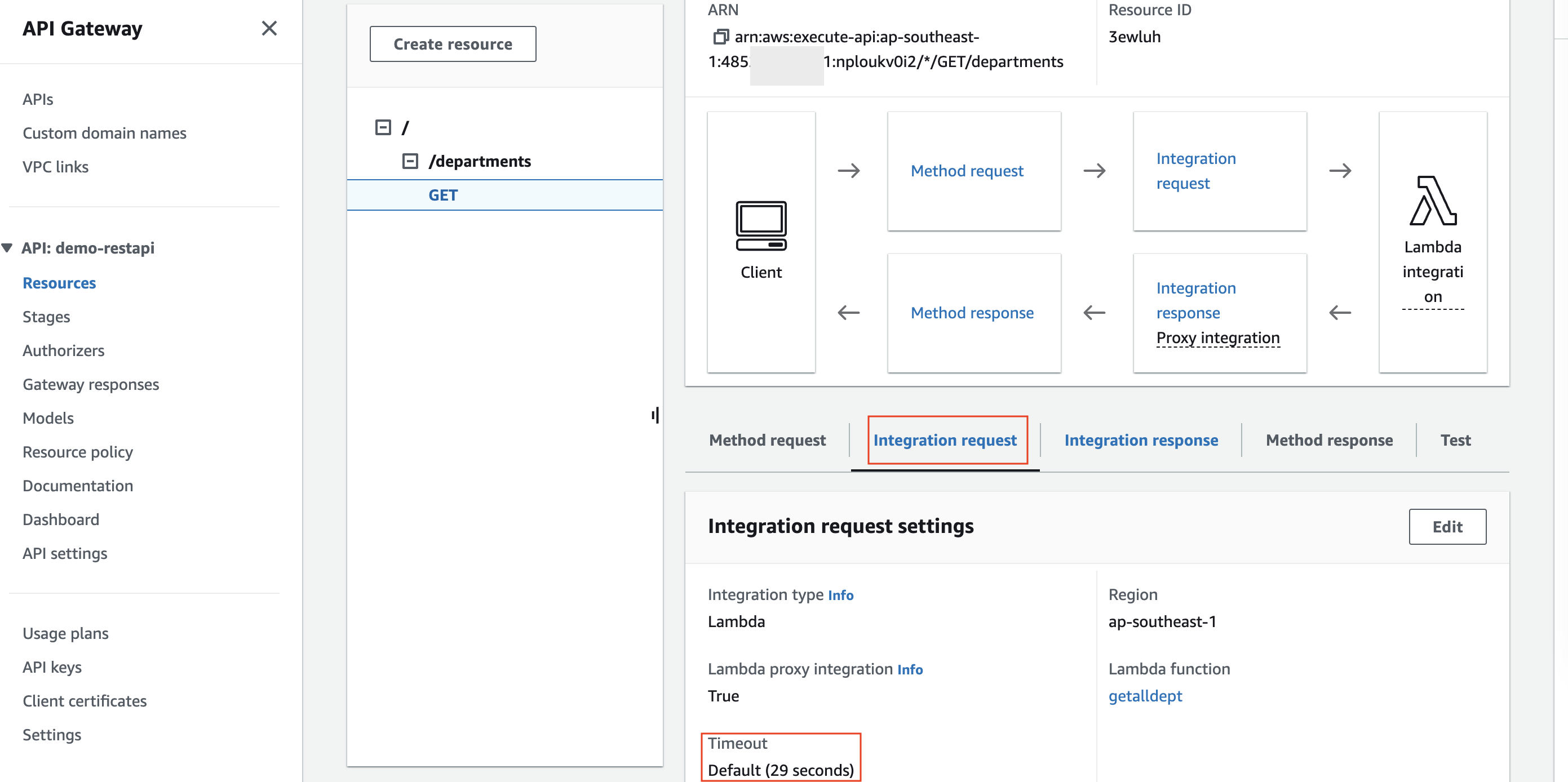1568x782 pixels.
Task: Show Info for Integration type
Action: pos(840,595)
